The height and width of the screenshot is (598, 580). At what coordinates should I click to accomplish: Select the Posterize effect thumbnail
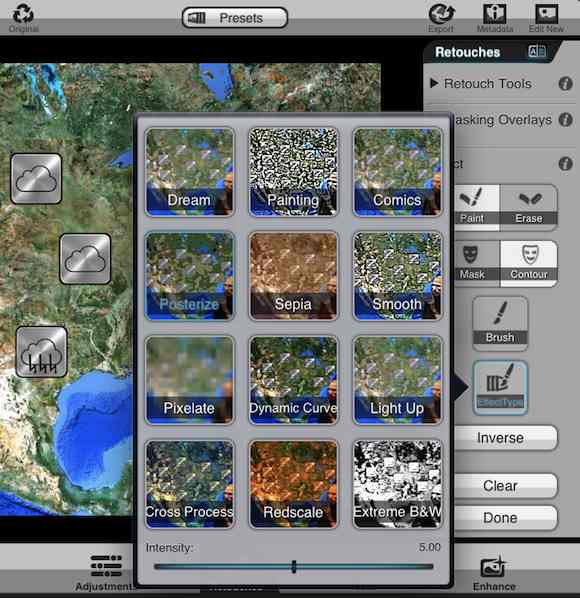point(190,276)
